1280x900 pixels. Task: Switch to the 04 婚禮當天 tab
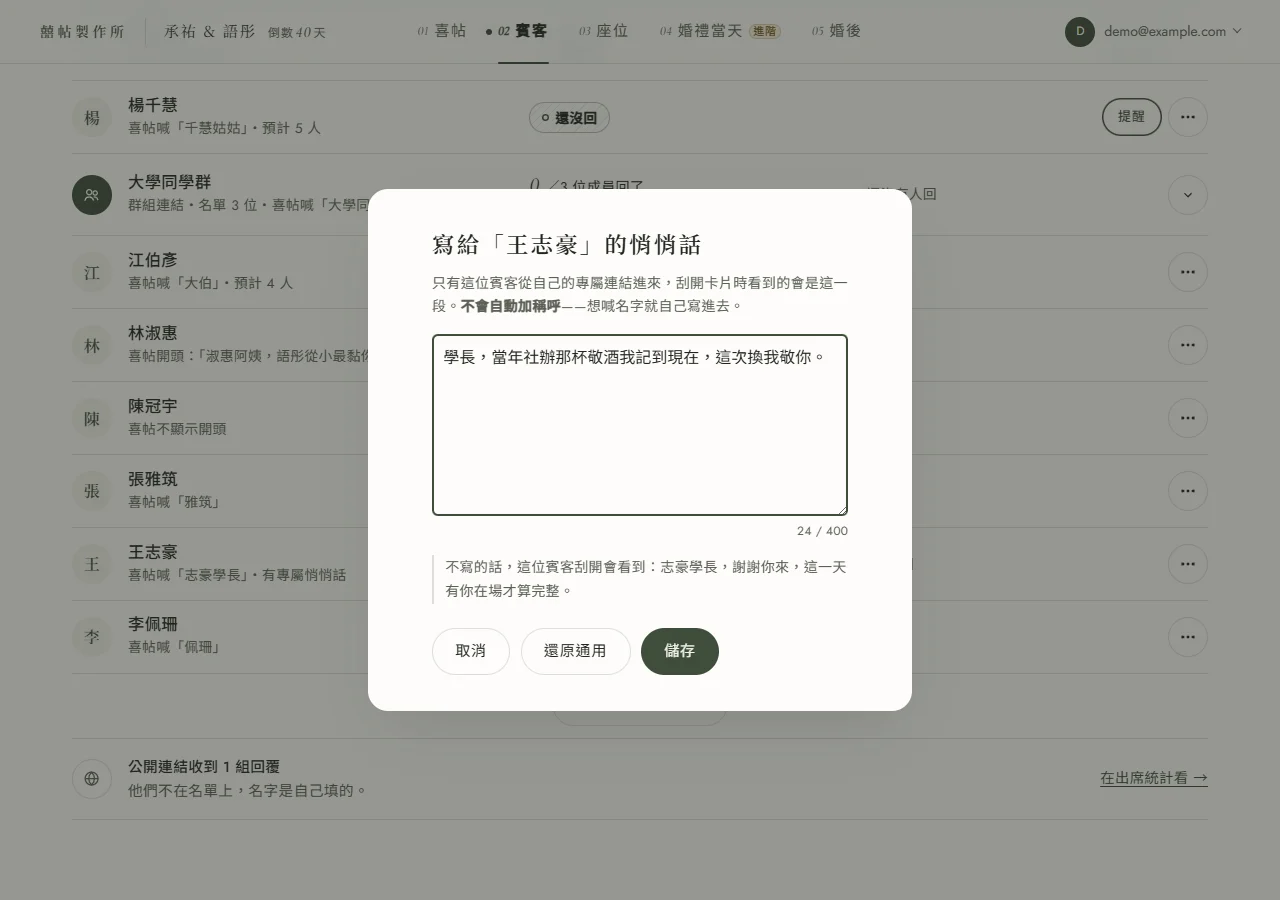pos(720,31)
